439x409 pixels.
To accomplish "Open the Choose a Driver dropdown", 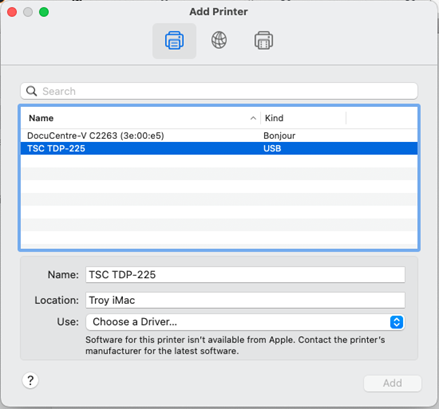I will (245, 322).
